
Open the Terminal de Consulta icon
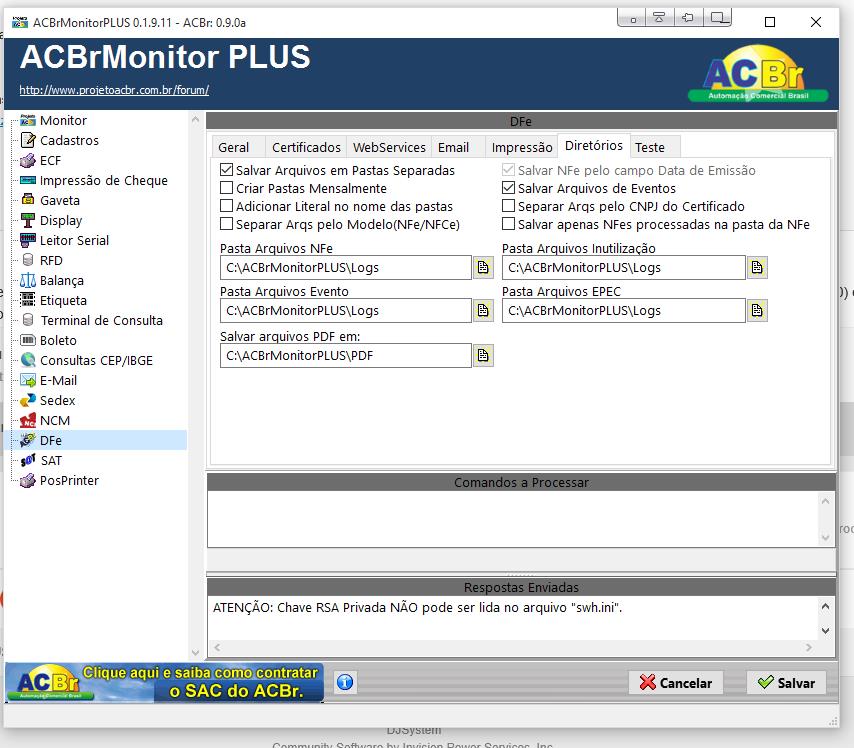click(28, 320)
